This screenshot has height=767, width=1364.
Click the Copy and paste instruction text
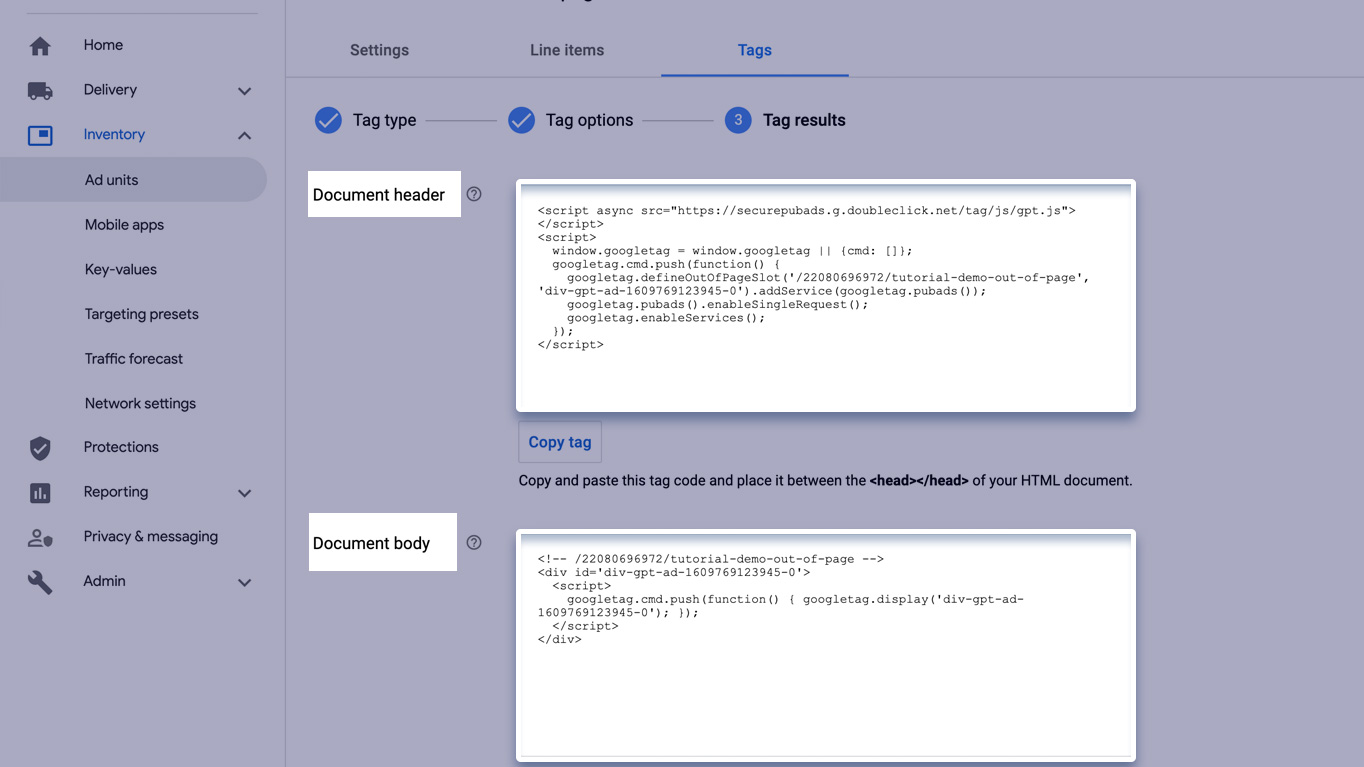825,480
